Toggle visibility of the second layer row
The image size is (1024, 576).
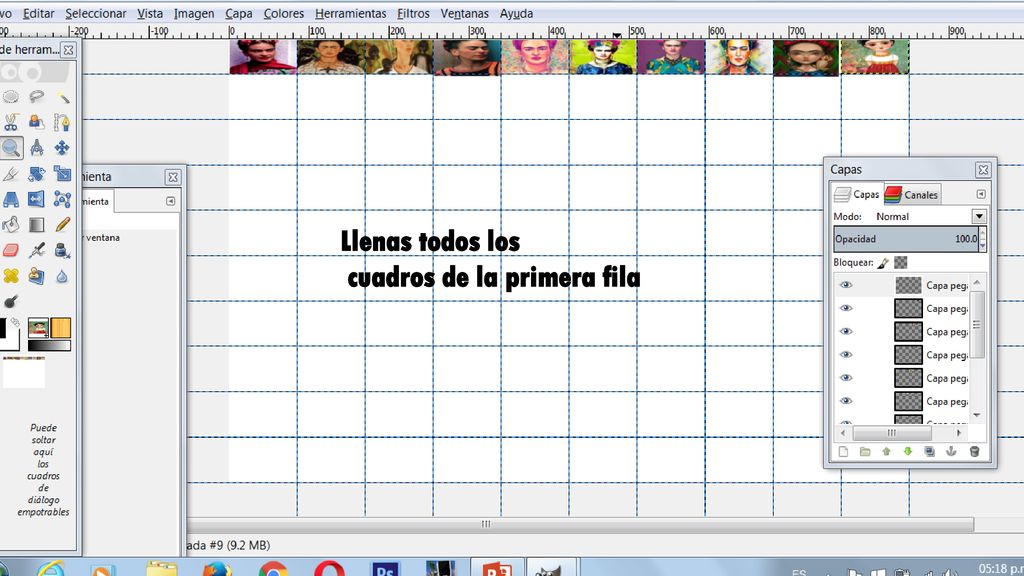pyautogui.click(x=846, y=308)
